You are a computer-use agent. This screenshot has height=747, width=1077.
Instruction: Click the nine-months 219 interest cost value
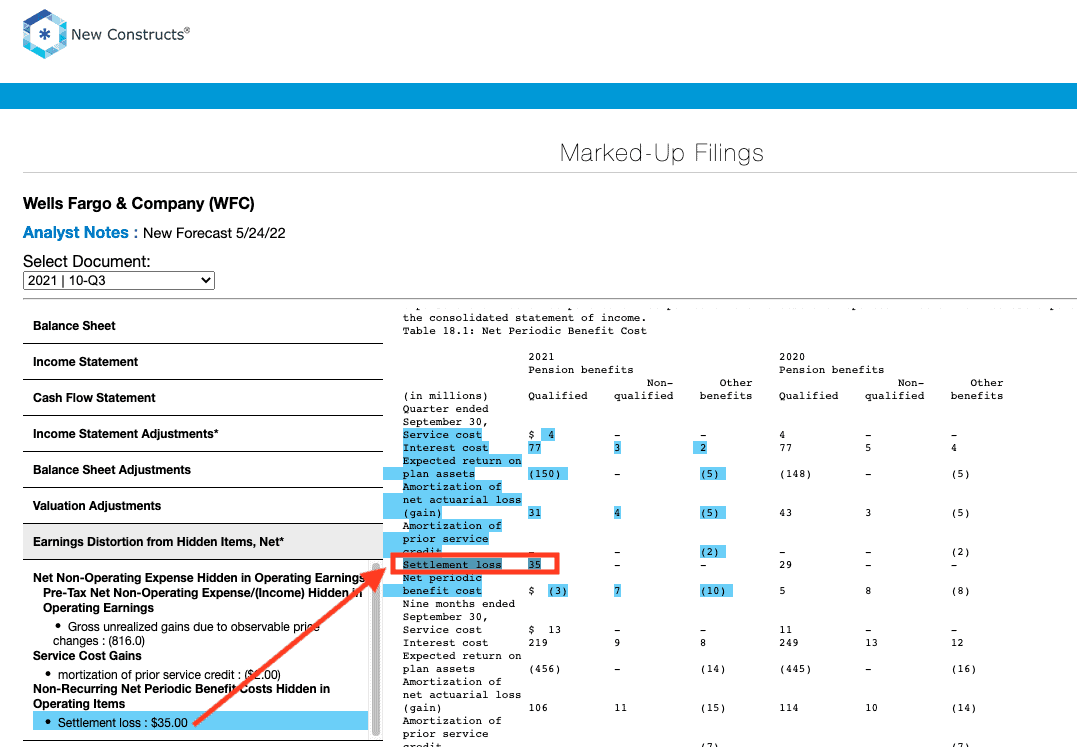(x=538, y=643)
